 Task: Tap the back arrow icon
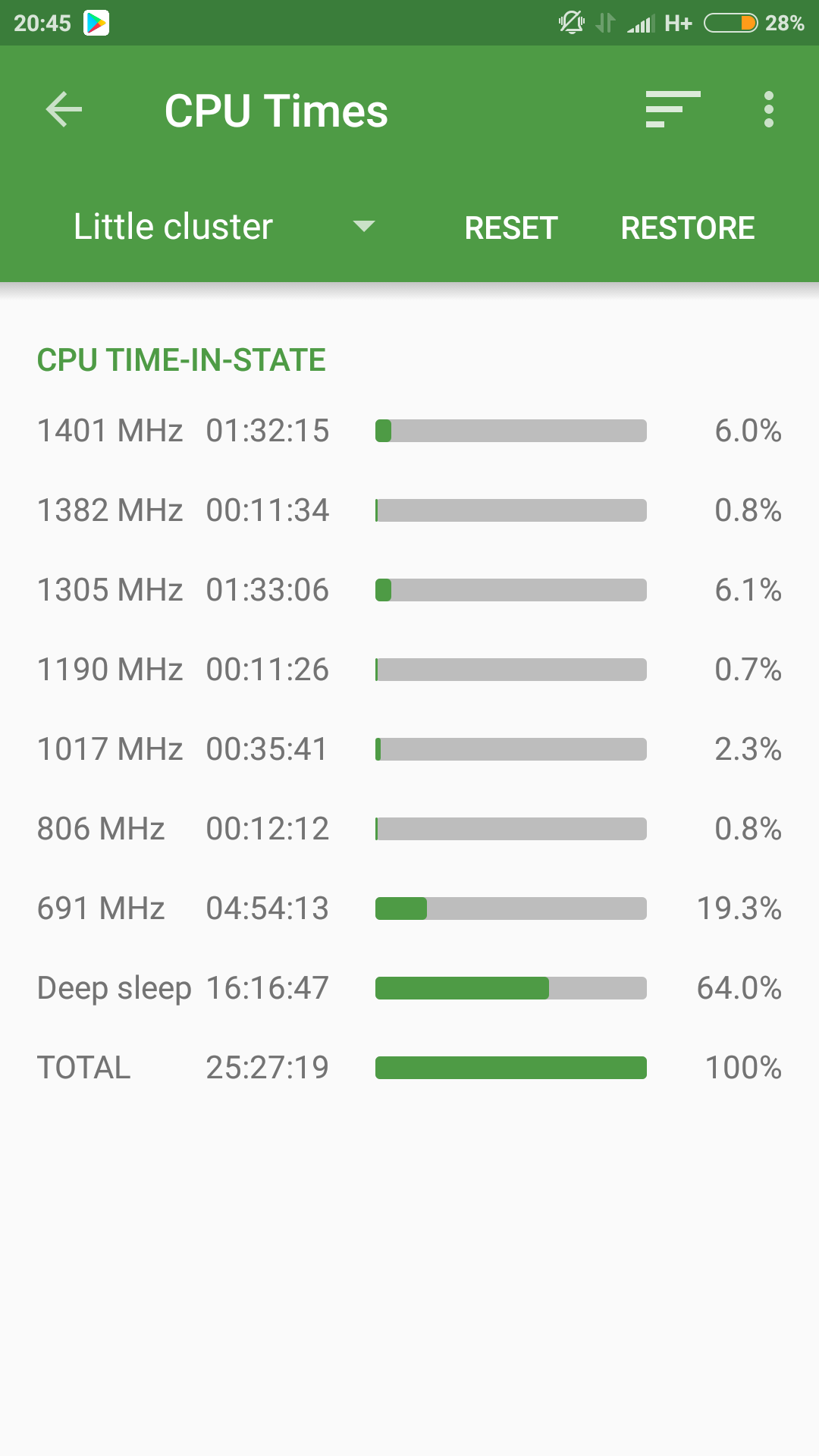pos(64,110)
